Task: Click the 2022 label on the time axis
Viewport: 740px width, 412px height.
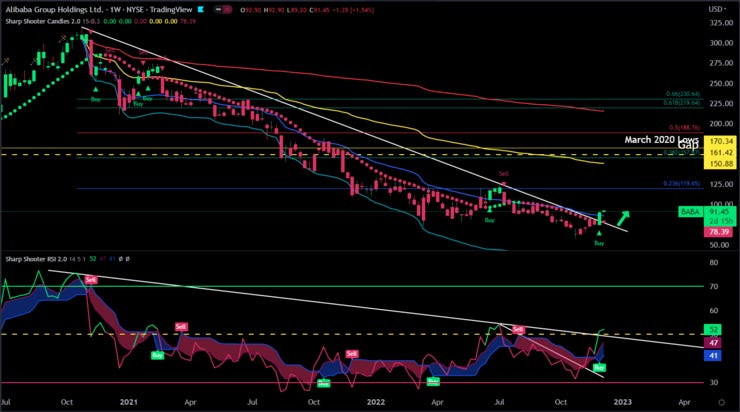Action: [x=376, y=402]
